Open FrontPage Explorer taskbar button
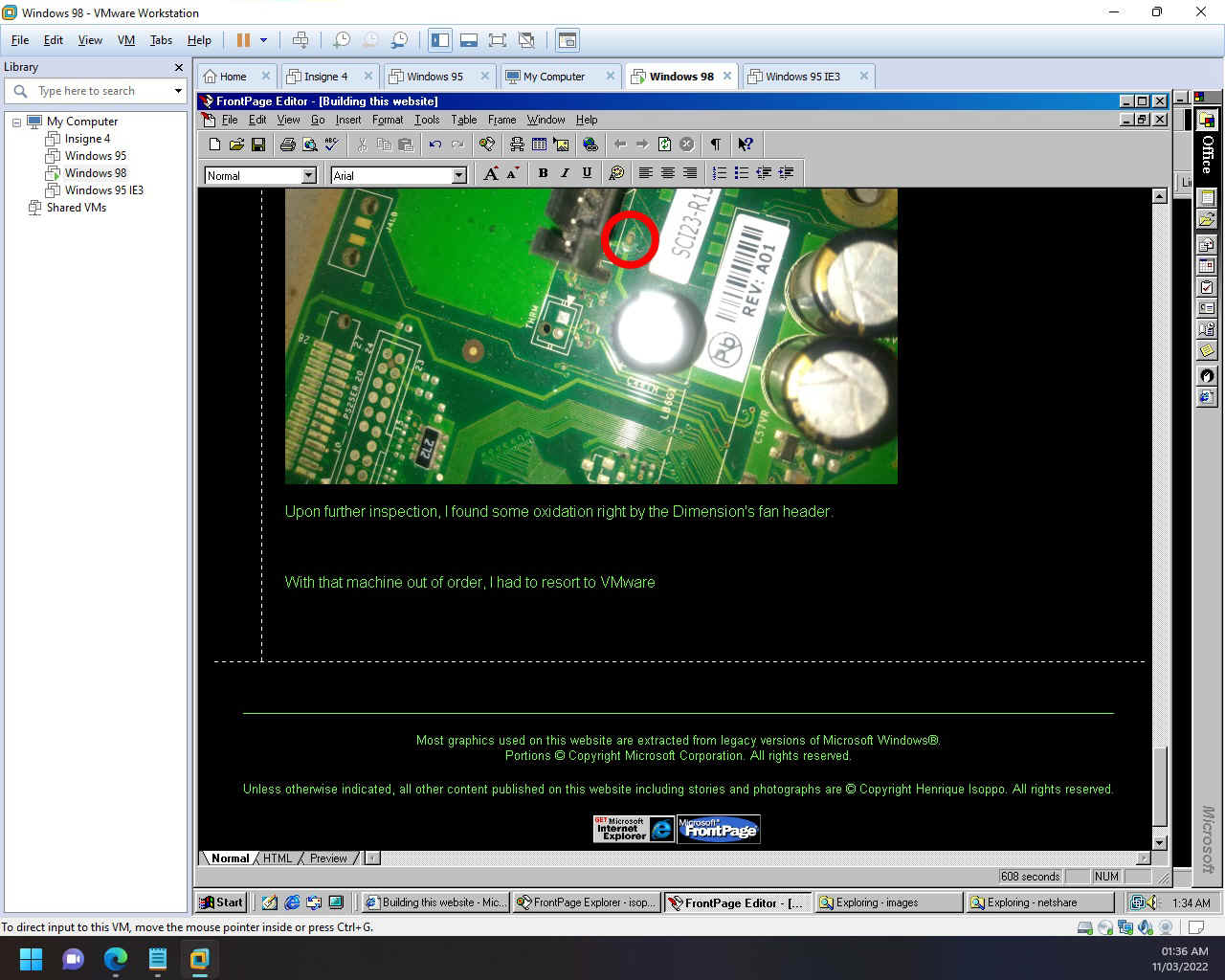The image size is (1225, 980). pos(586,902)
